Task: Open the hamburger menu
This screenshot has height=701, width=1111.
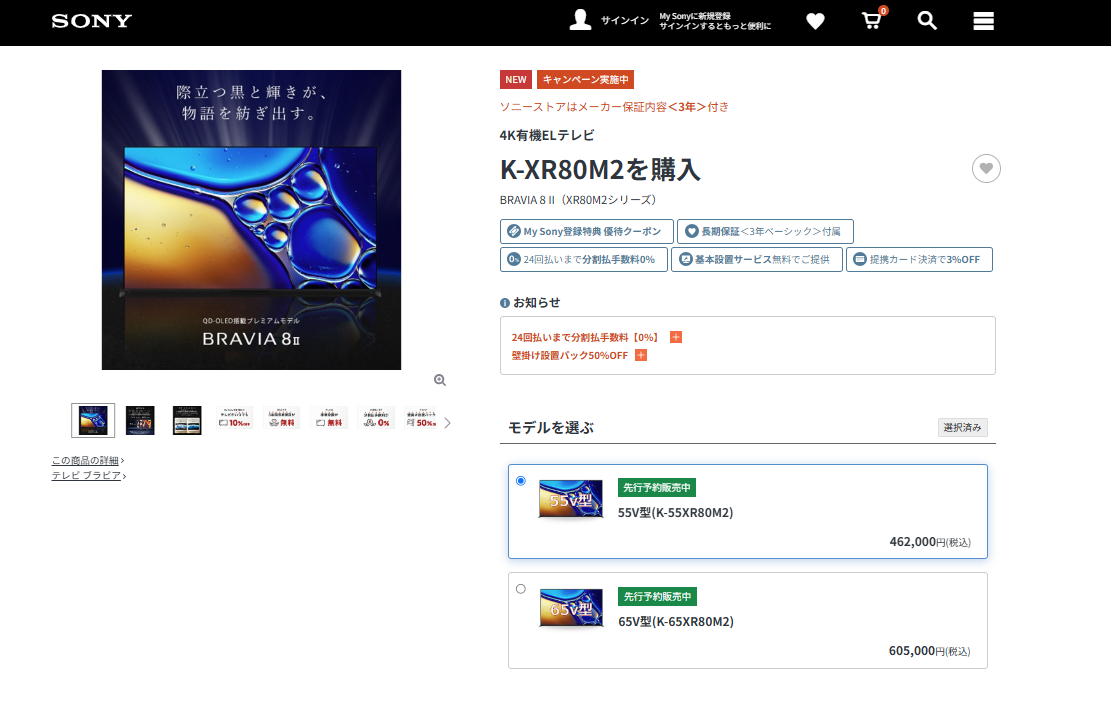Action: 983,21
